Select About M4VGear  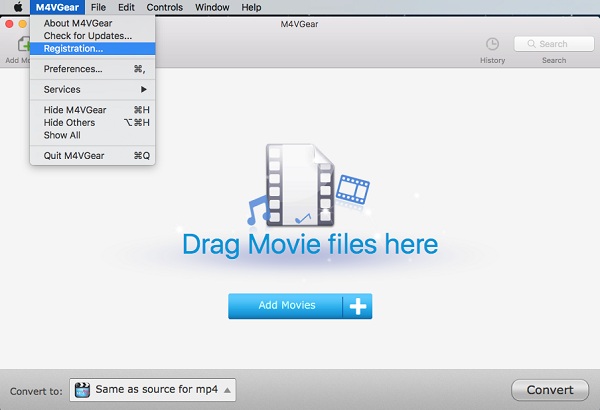[93, 23]
